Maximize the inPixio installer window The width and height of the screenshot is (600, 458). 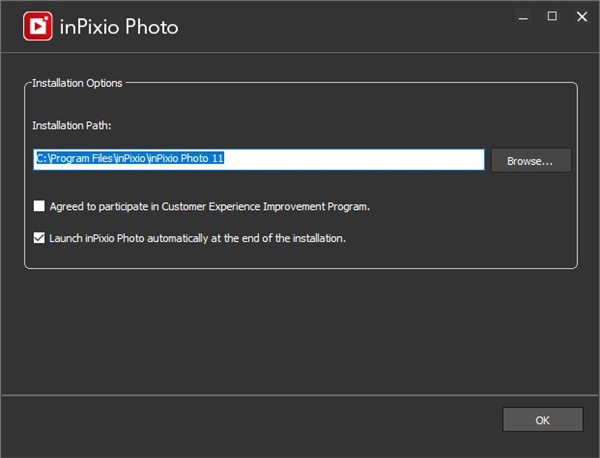click(551, 16)
